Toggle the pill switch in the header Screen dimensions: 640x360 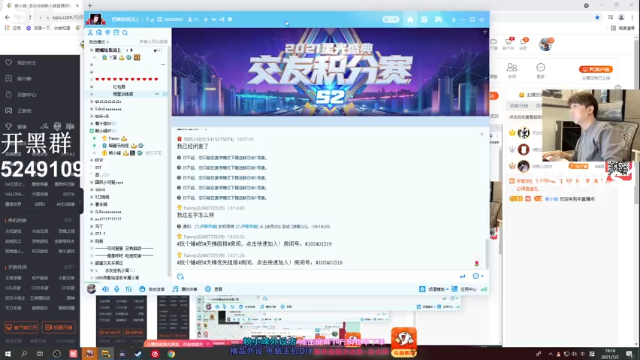point(391,20)
